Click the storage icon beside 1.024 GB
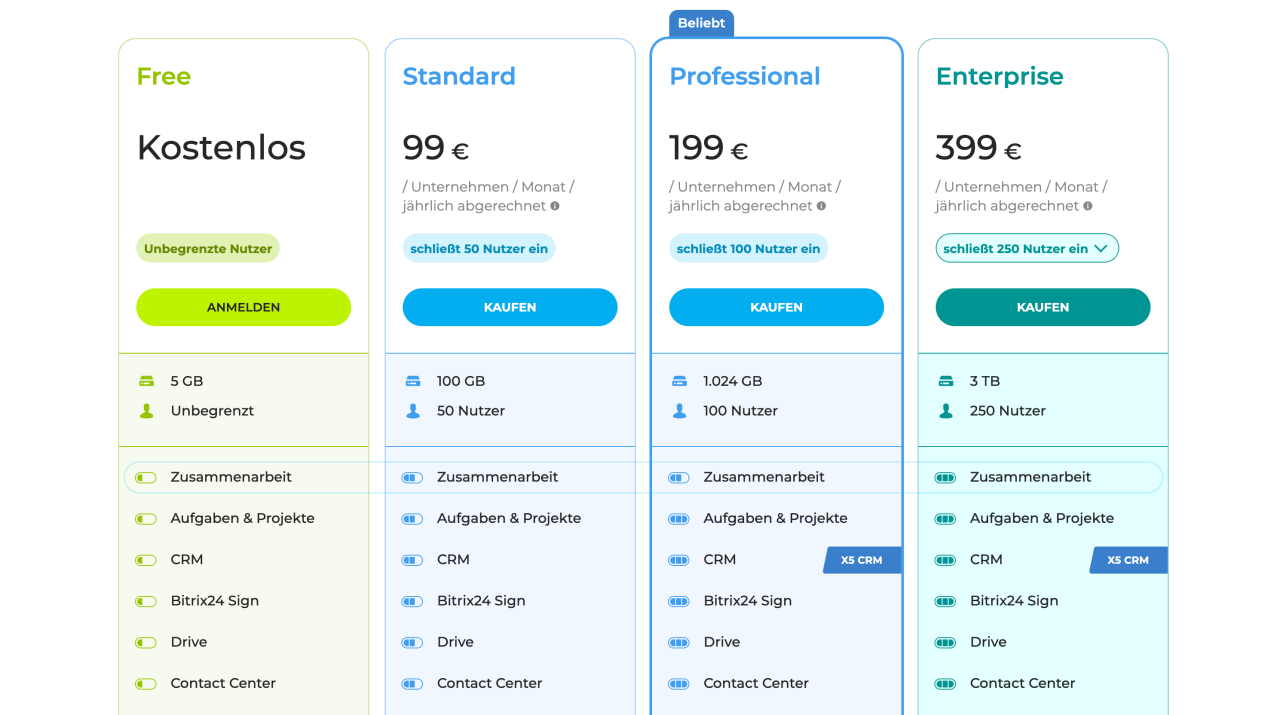1280x715 pixels. point(680,381)
